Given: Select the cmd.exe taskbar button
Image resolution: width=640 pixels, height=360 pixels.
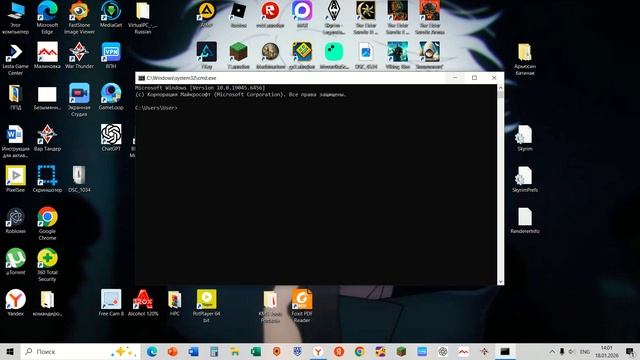Looking at the screenshot, I should click(x=505, y=351).
